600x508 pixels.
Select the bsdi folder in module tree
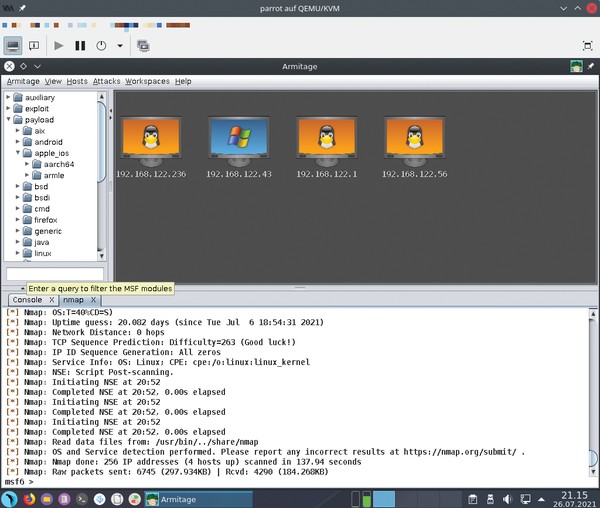point(36,197)
